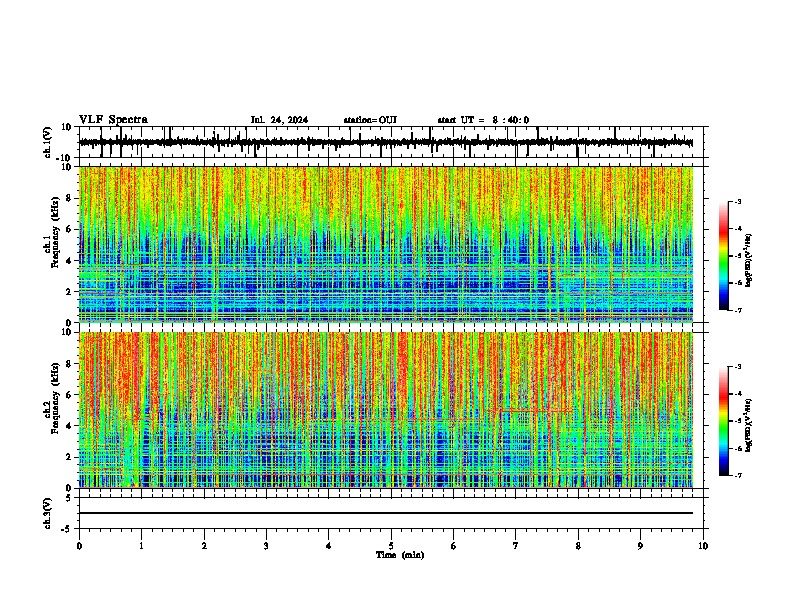
Task: Click the "start UT = 8 :40: 0" text
Action: click(x=483, y=120)
